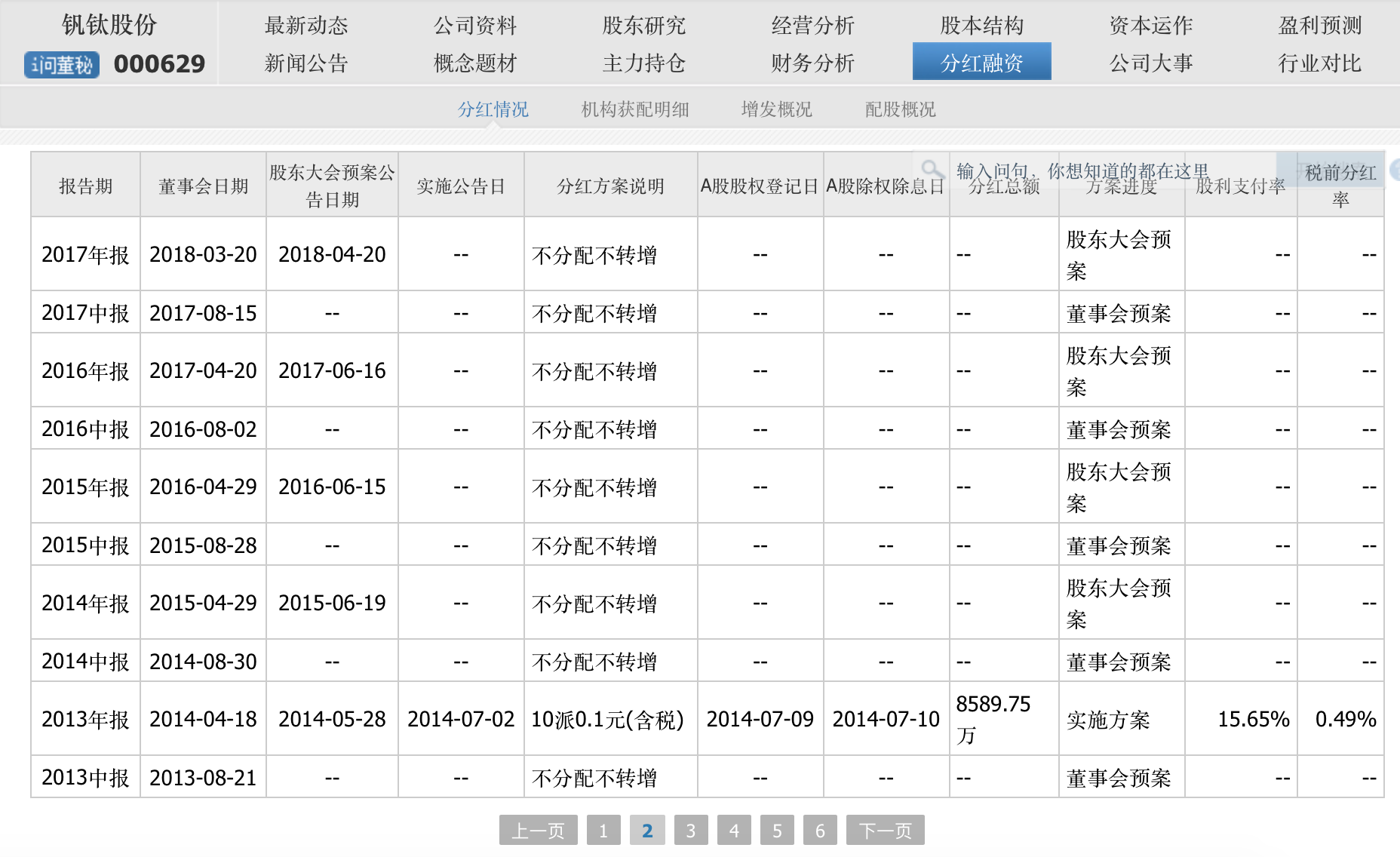
Task: Select the 2016年报 row label
Action: tap(85, 370)
